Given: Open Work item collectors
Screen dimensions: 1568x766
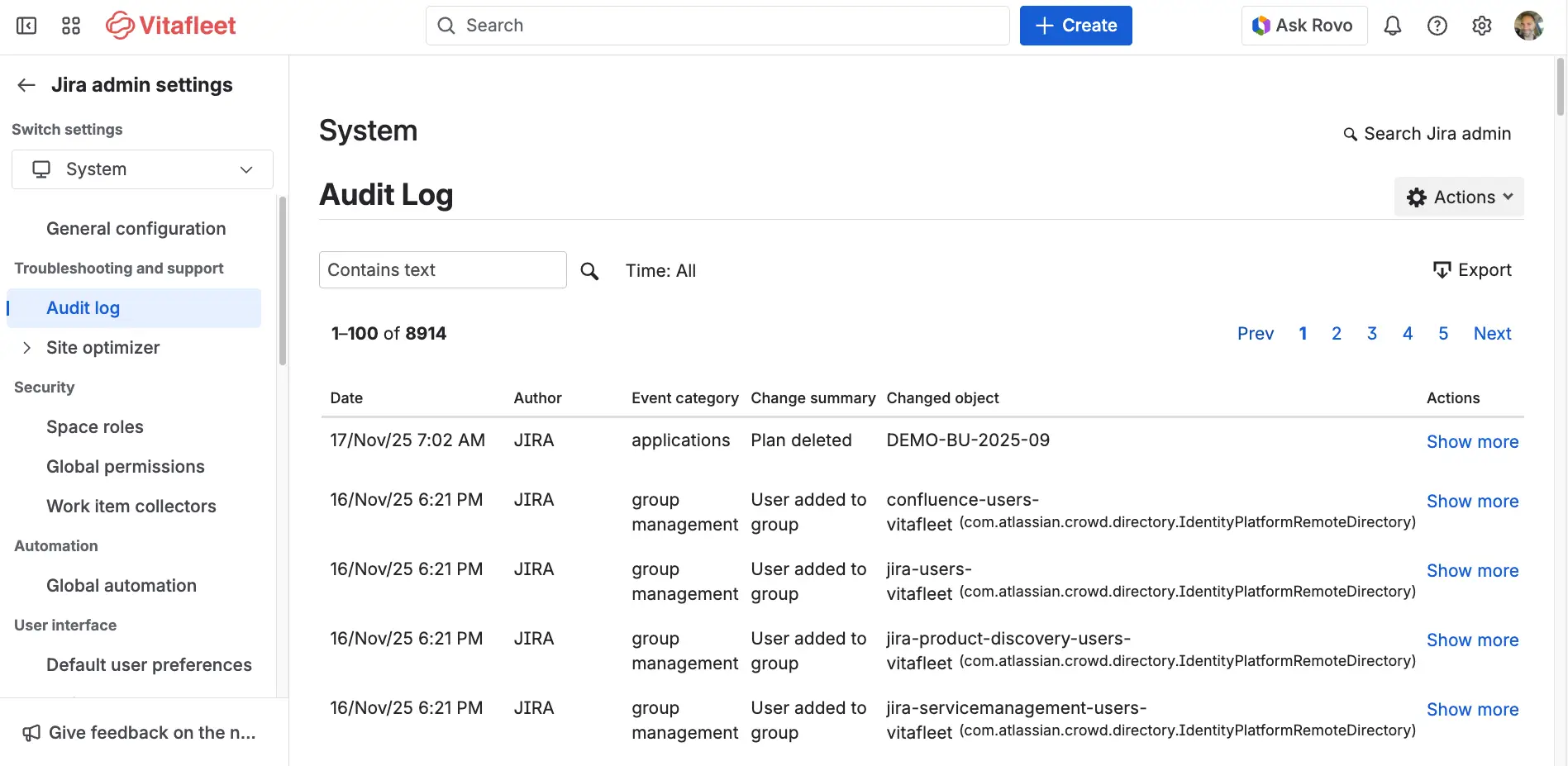Looking at the screenshot, I should pos(131,507).
